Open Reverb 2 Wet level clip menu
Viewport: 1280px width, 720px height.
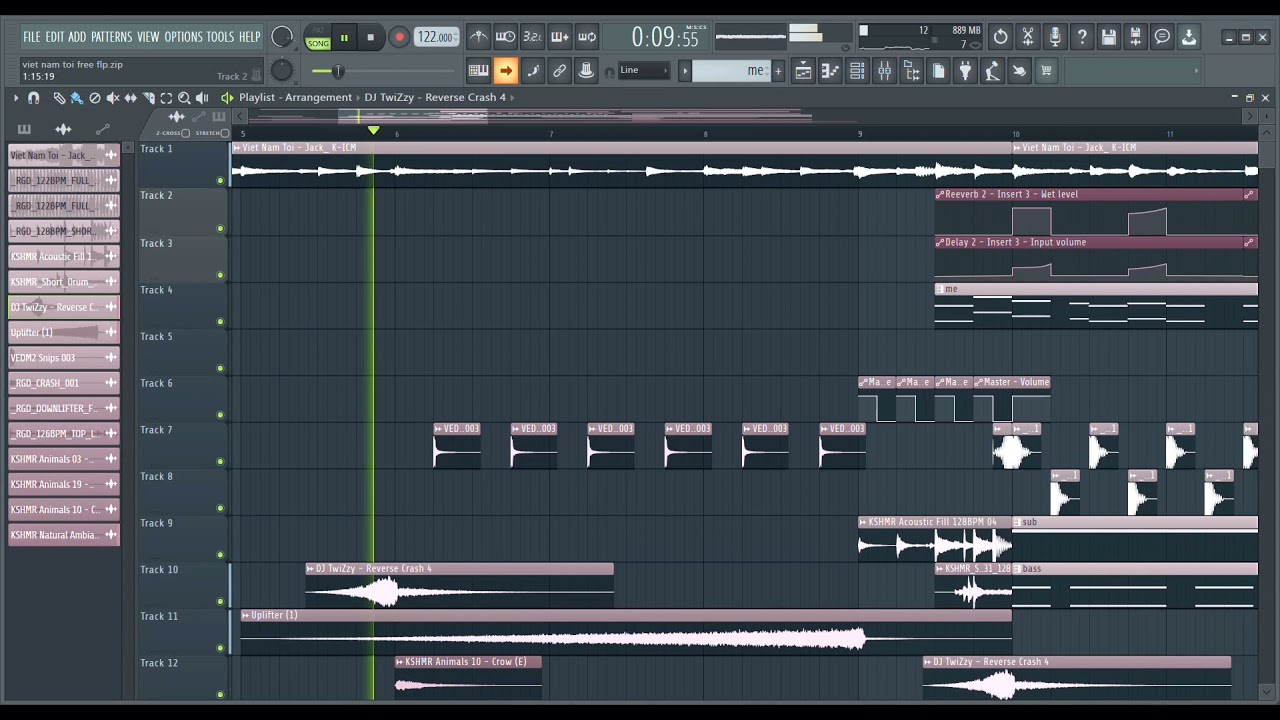pyautogui.click(x=940, y=195)
